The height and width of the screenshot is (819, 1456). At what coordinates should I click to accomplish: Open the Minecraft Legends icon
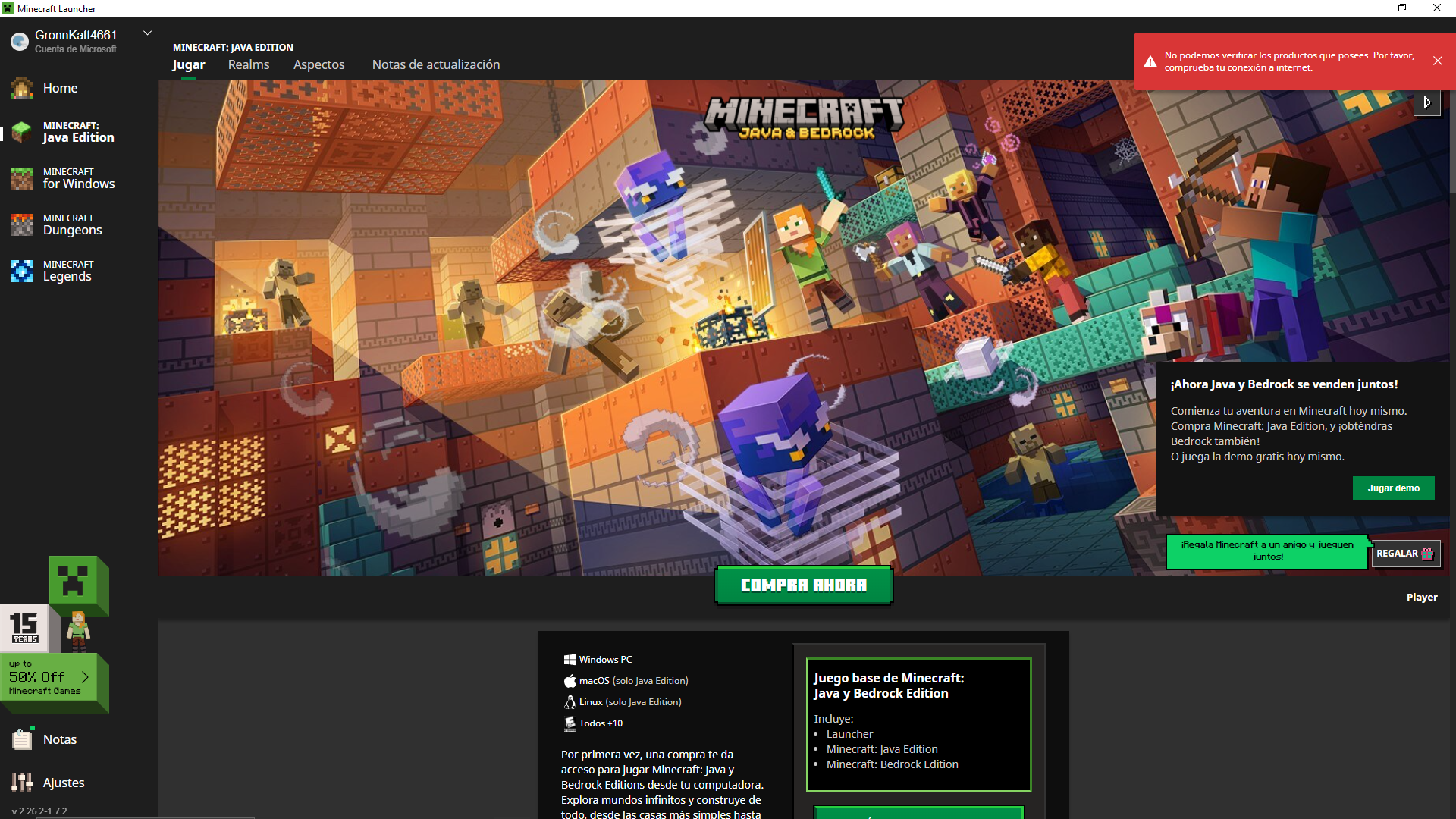(x=21, y=271)
